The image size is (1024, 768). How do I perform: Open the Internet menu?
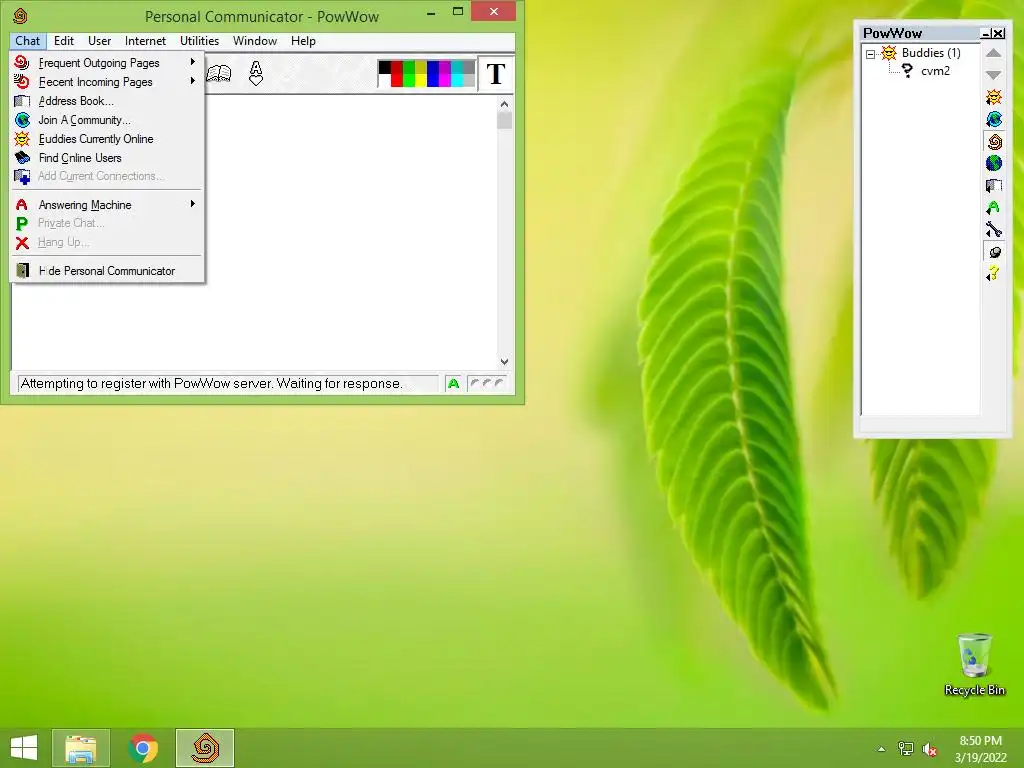145,40
